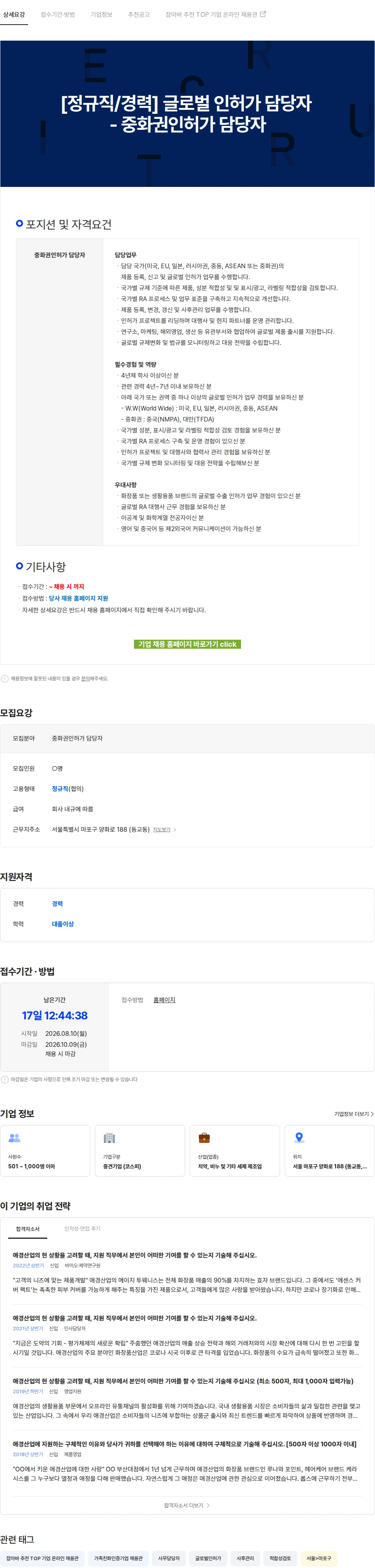Click the info icon beside 채용정보에 잘못된 내용
Screen dimensions: 375x1568
5,679
